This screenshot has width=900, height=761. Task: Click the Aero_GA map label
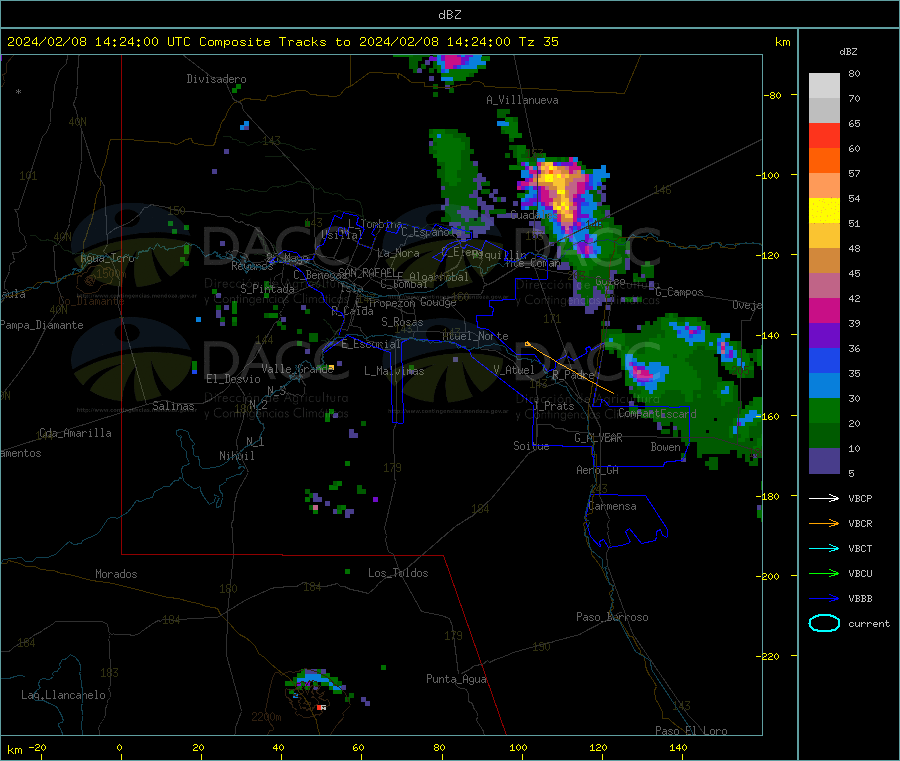(597, 470)
